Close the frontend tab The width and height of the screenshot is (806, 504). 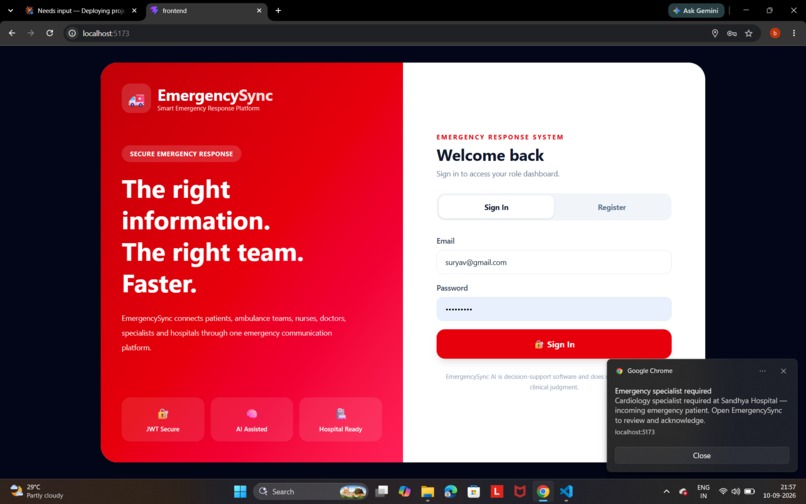(x=259, y=10)
